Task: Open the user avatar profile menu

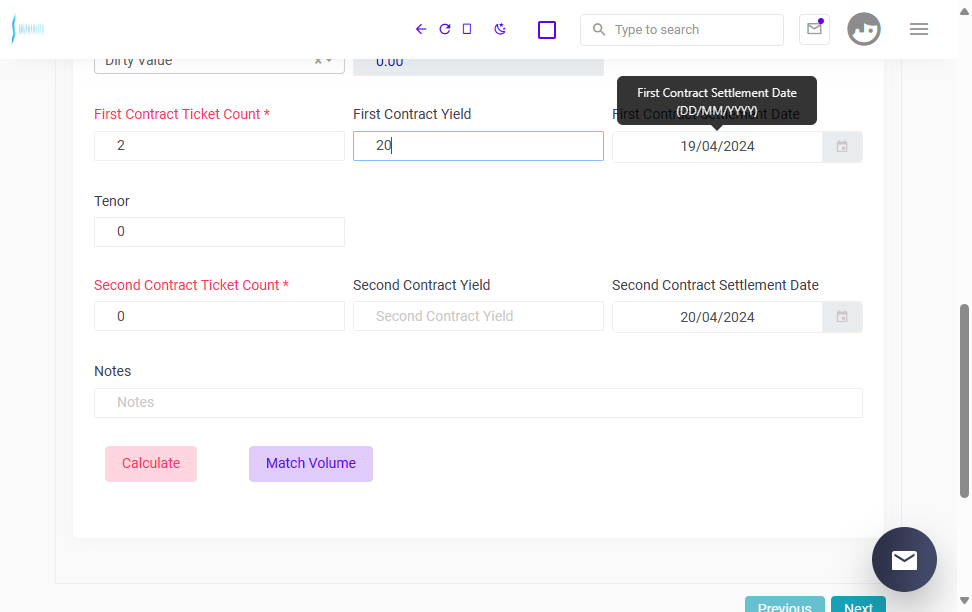Action: tap(864, 29)
